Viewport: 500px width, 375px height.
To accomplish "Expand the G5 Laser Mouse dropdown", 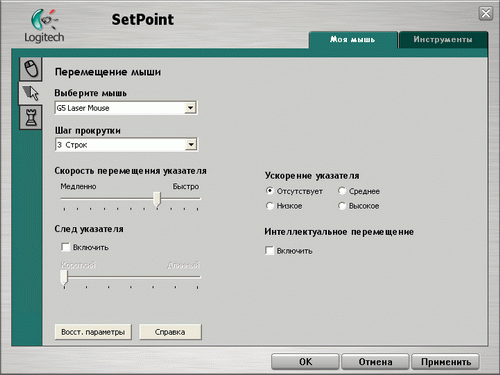I will 190,108.
